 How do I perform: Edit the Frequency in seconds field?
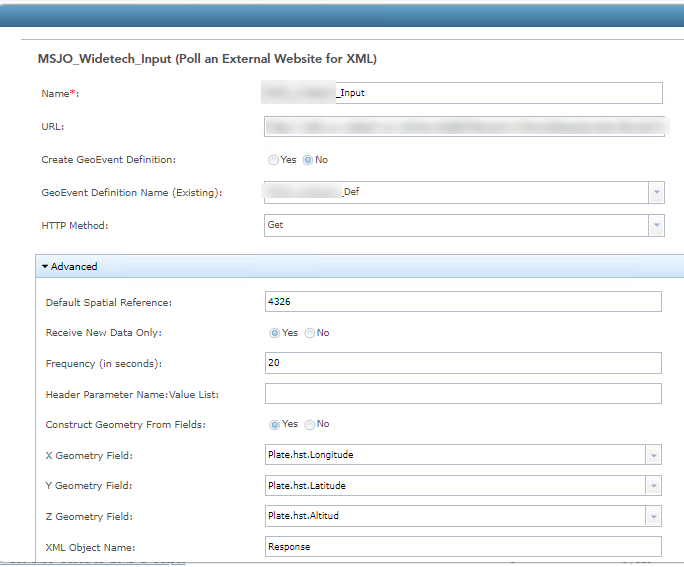pyautogui.click(x=463, y=363)
